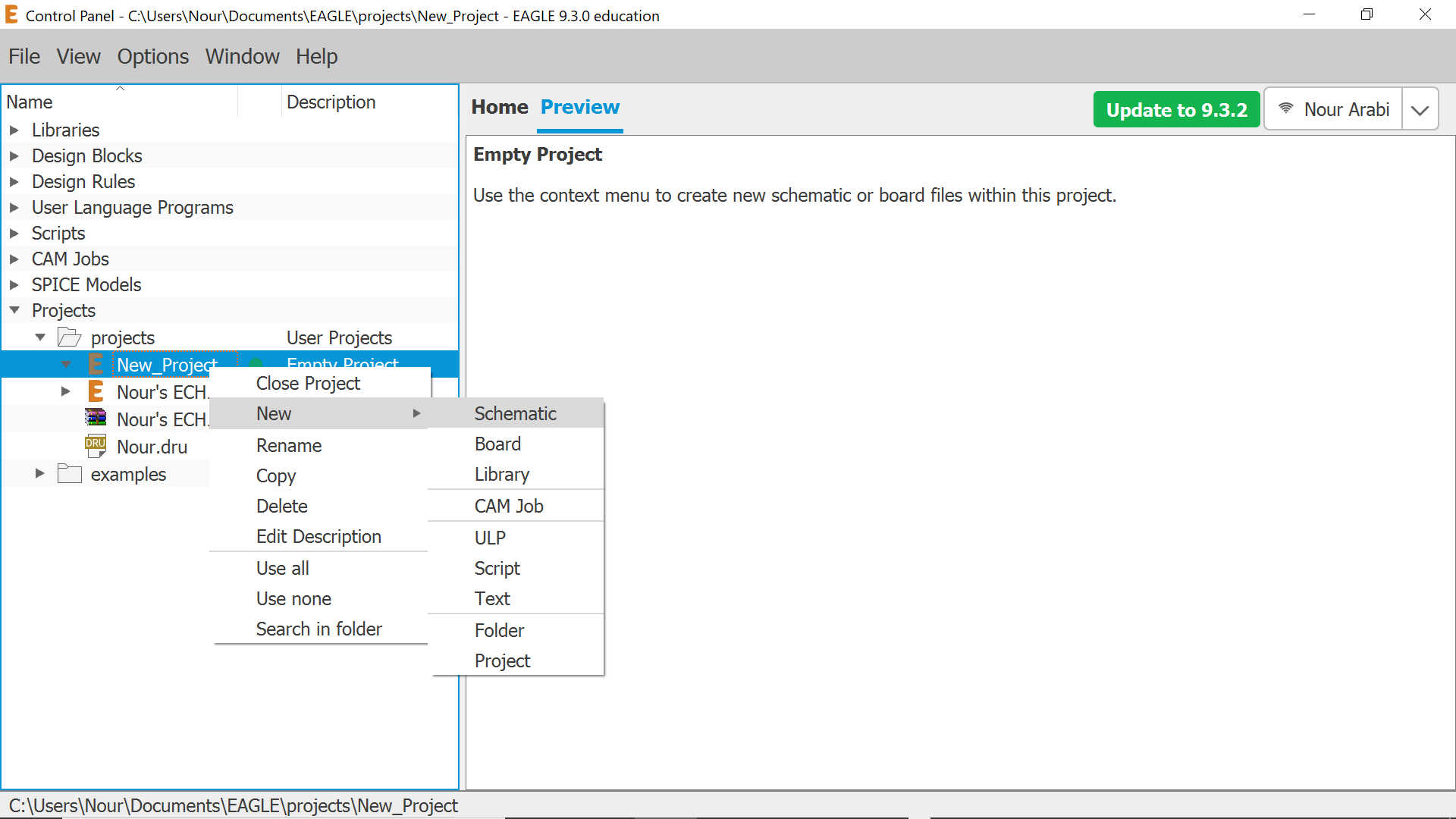The height and width of the screenshot is (819, 1456).
Task: Open the Options menu
Action: (x=152, y=56)
